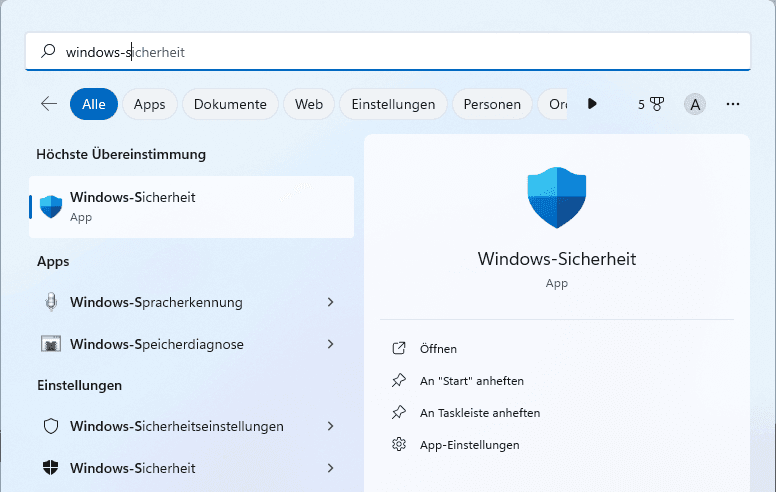
Task: Expand the Windows-Sicherheitseinstellungen chevron
Action: 330,426
